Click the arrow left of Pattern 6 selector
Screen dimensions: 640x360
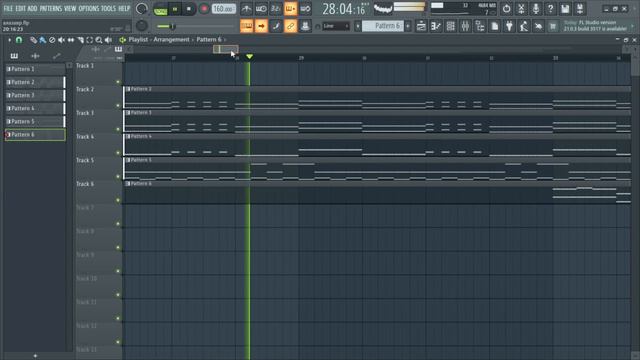coord(358,26)
